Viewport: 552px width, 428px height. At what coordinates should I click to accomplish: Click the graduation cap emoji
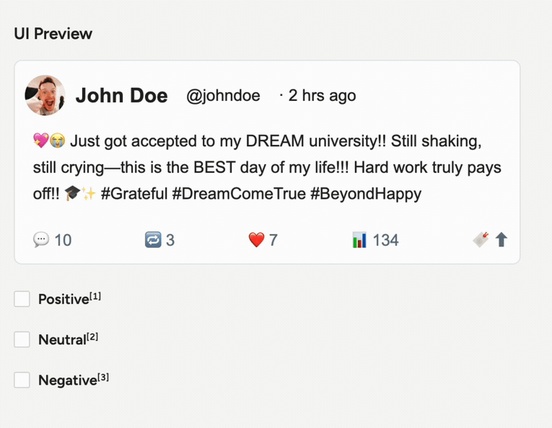(x=73, y=193)
